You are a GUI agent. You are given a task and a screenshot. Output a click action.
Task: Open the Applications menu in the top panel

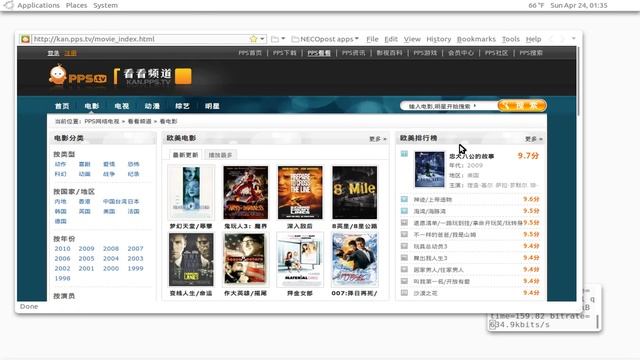(38, 5)
